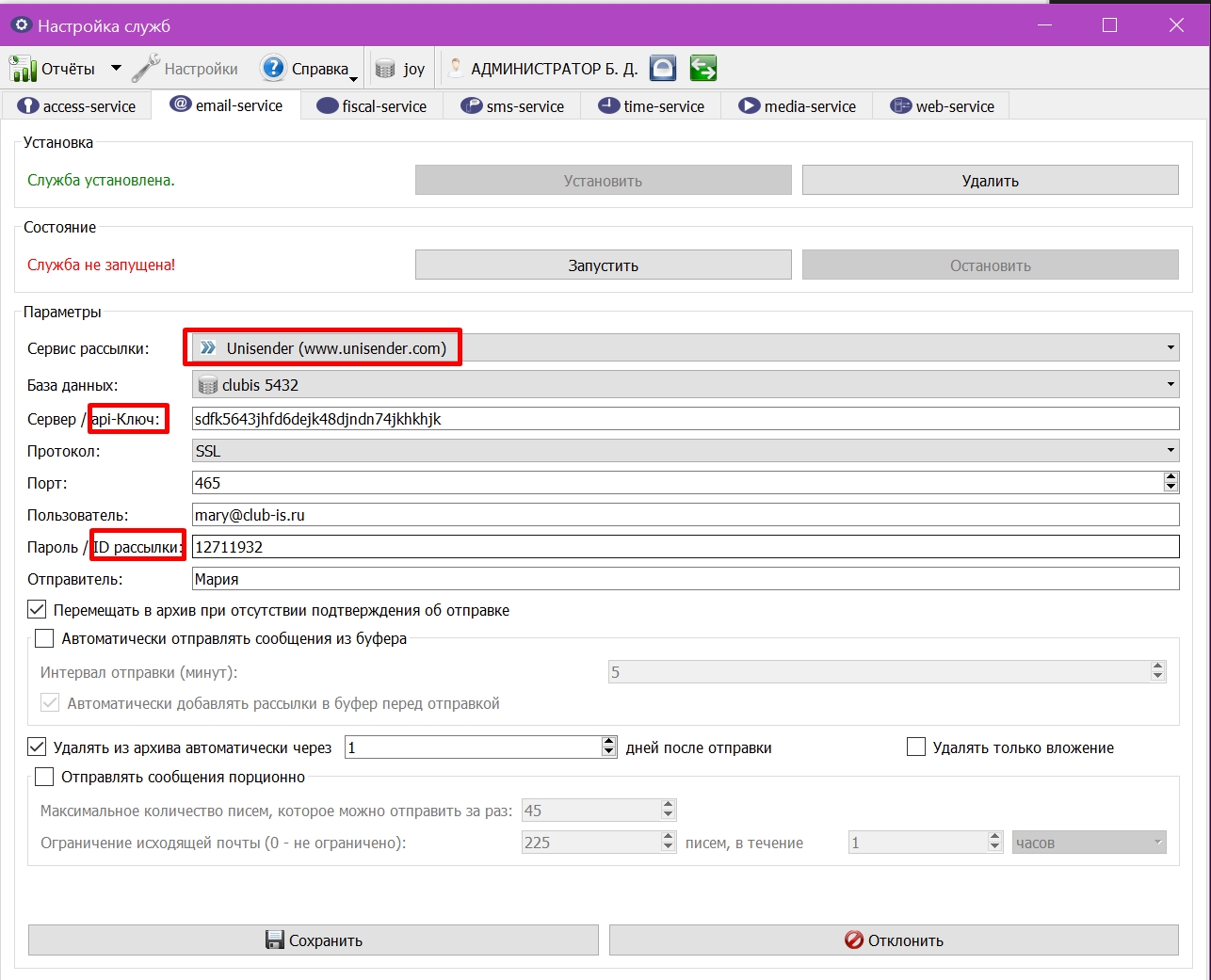Switch to the sms-service tab
Screen dimensions: 1211x980
coord(512,106)
